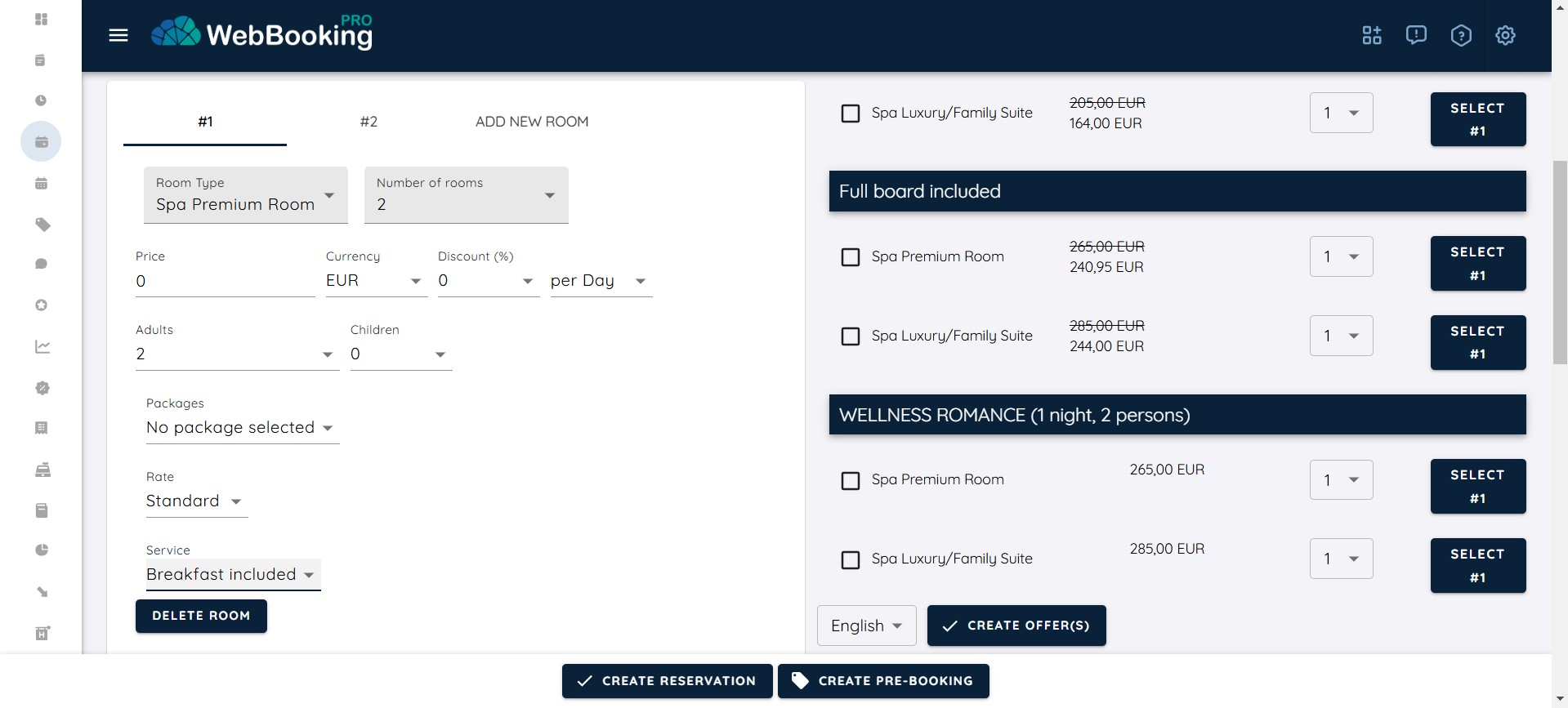The image size is (1568, 708).
Task: Open the line chart statistics sidebar icon
Action: (x=42, y=346)
